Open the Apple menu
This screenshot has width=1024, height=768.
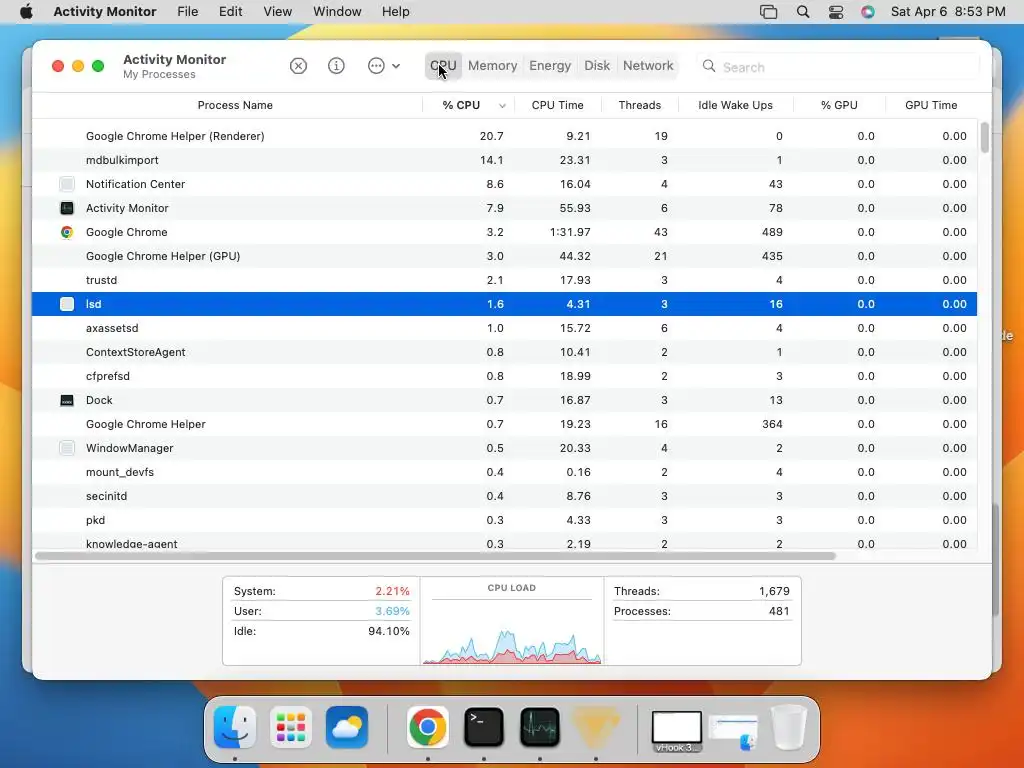pos(26,12)
